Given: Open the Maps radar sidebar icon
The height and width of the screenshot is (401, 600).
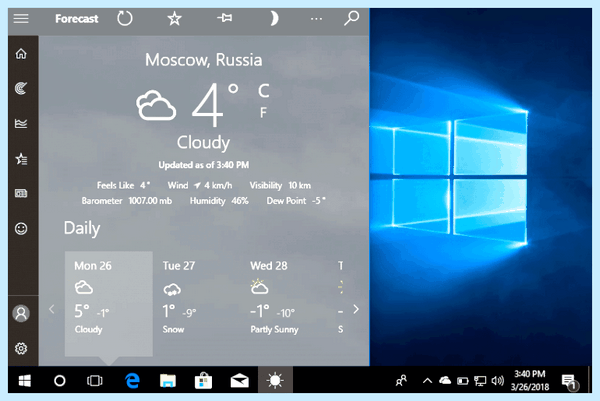Looking at the screenshot, I should point(21,88).
